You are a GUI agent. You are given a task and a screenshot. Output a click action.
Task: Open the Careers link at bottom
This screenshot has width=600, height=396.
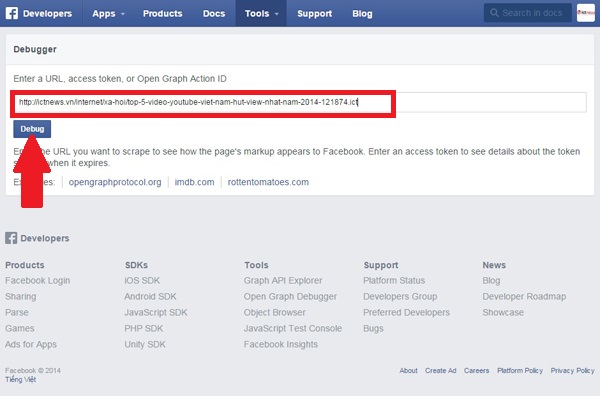[x=476, y=370]
